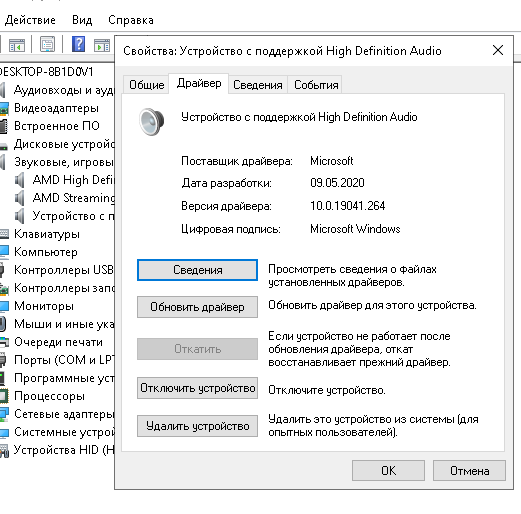
Task: Click the blue Help question-mark toolbar icon
Action: pyautogui.click(x=78, y=44)
